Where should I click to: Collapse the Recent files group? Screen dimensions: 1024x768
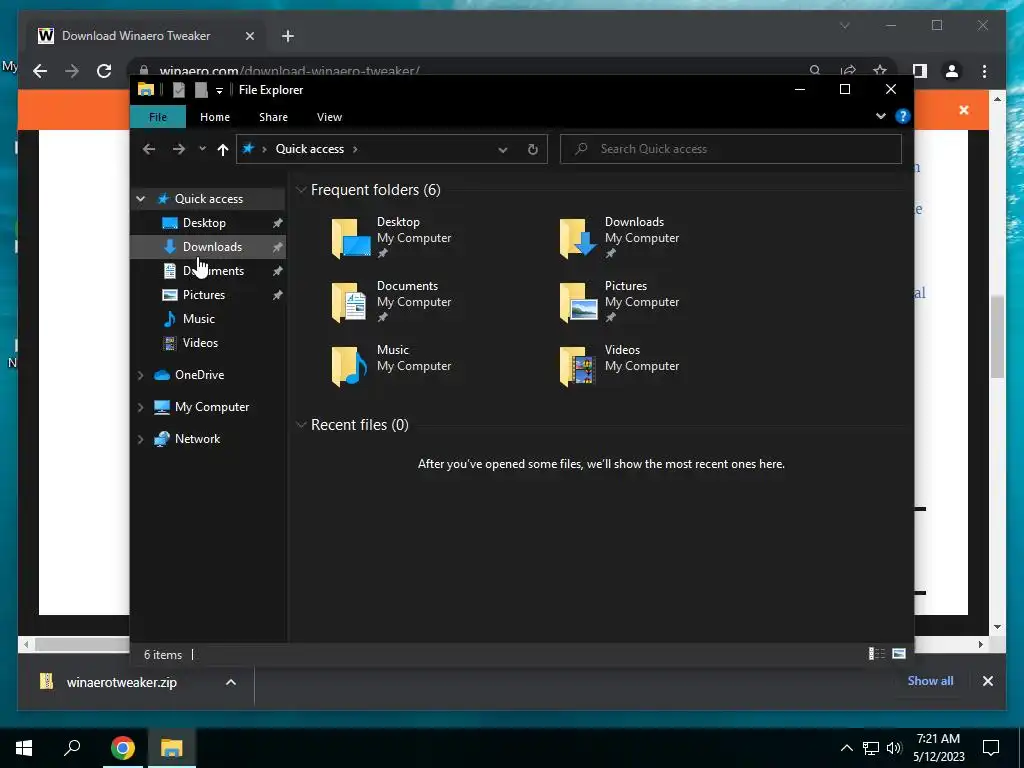coord(301,425)
